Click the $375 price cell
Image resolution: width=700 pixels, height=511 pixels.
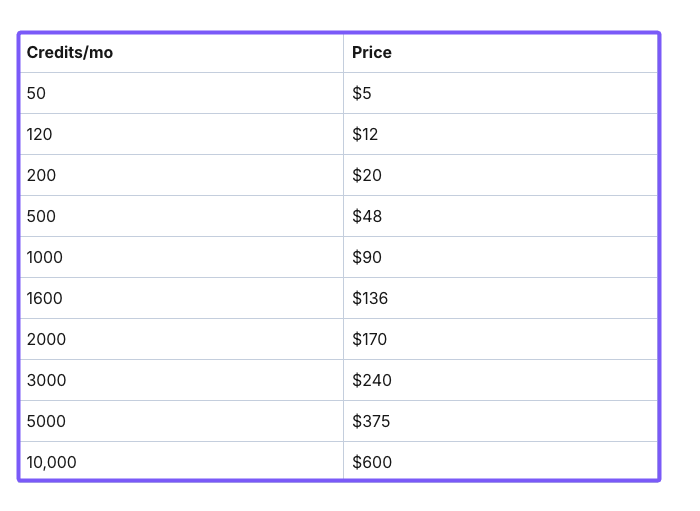point(371,421)
